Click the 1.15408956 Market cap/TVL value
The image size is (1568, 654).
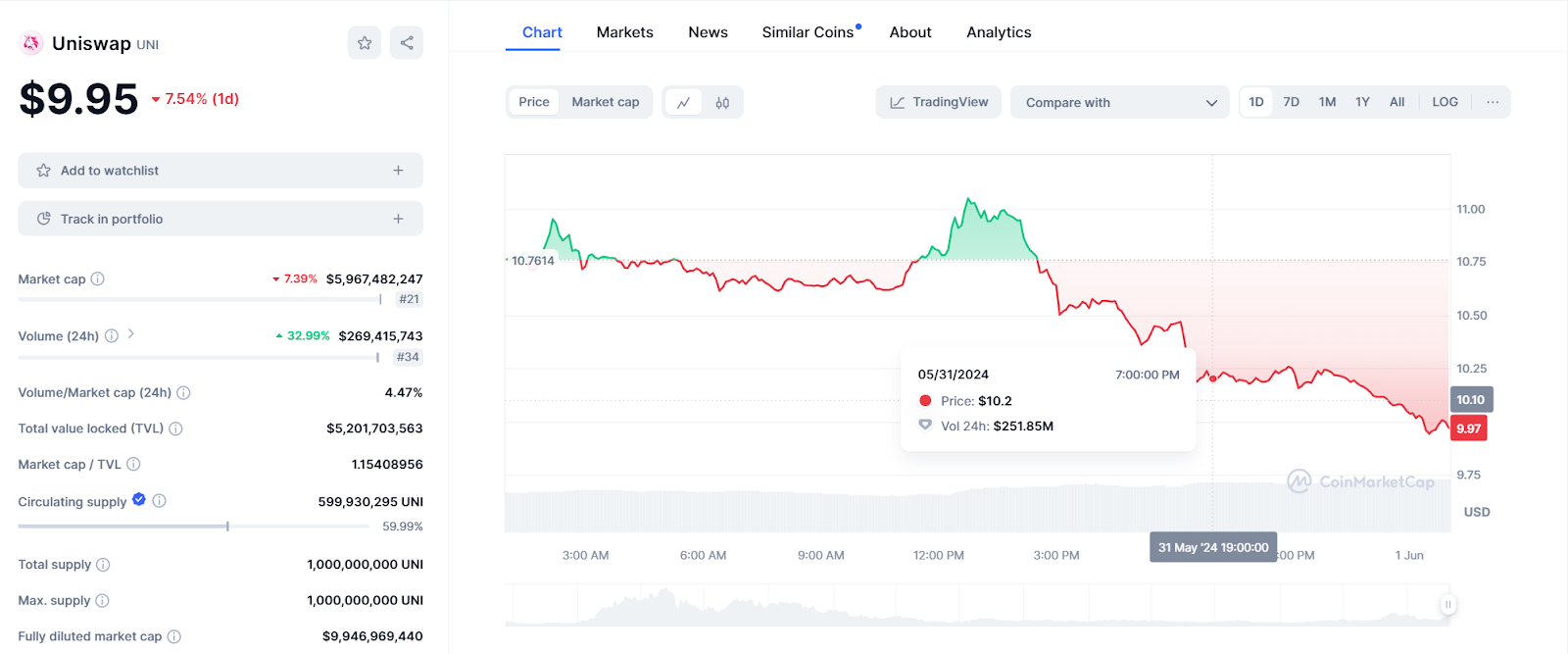[x=387, y=465]
